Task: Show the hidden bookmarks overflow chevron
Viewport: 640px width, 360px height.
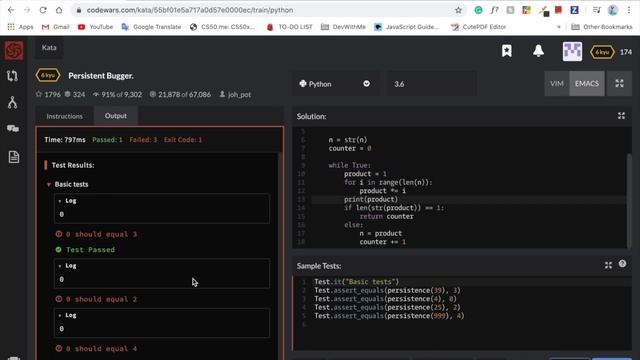Action: tap(559, 27)
